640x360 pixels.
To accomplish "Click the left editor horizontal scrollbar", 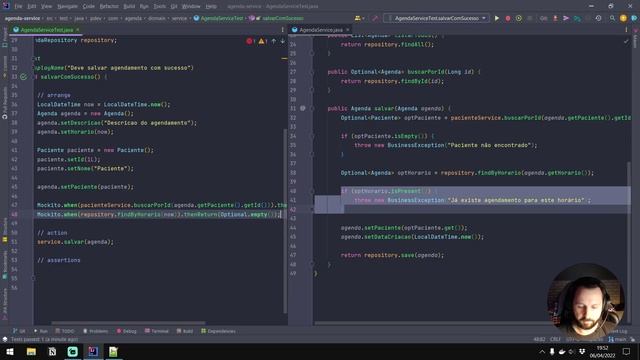I will 129,323.
